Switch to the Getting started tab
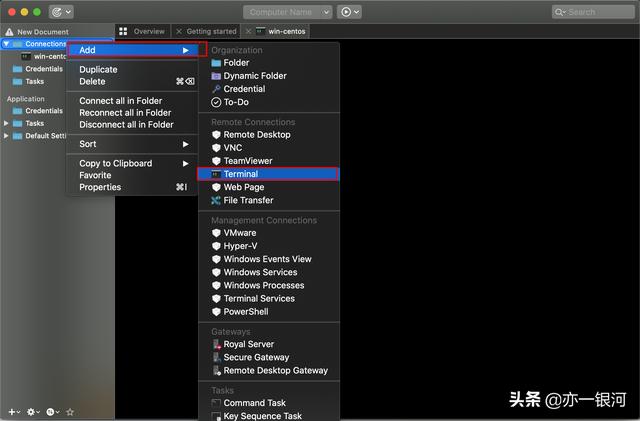The width and height of the screenshot is (640, 421). [206, 31]
